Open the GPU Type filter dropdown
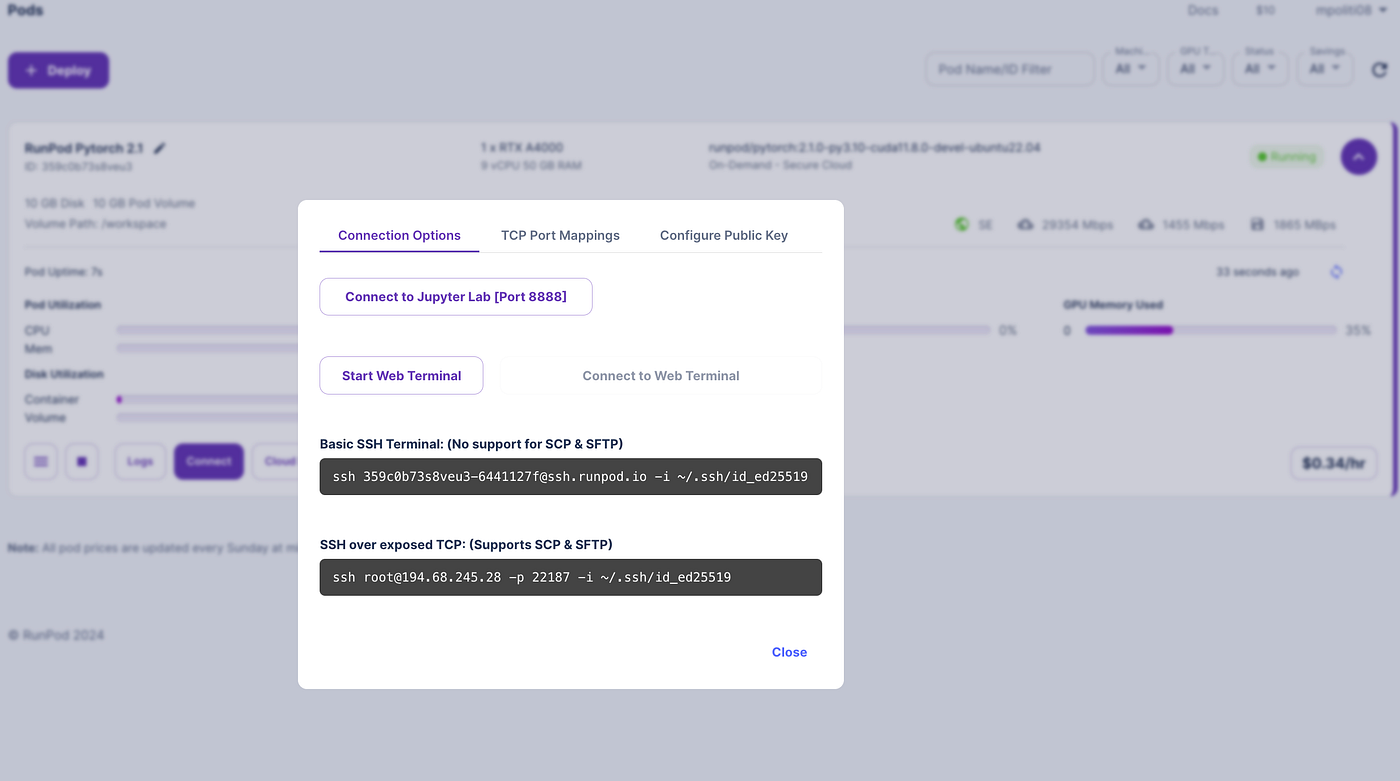The height and width of the screenshot is (781, 1400). coord(1195,69)
